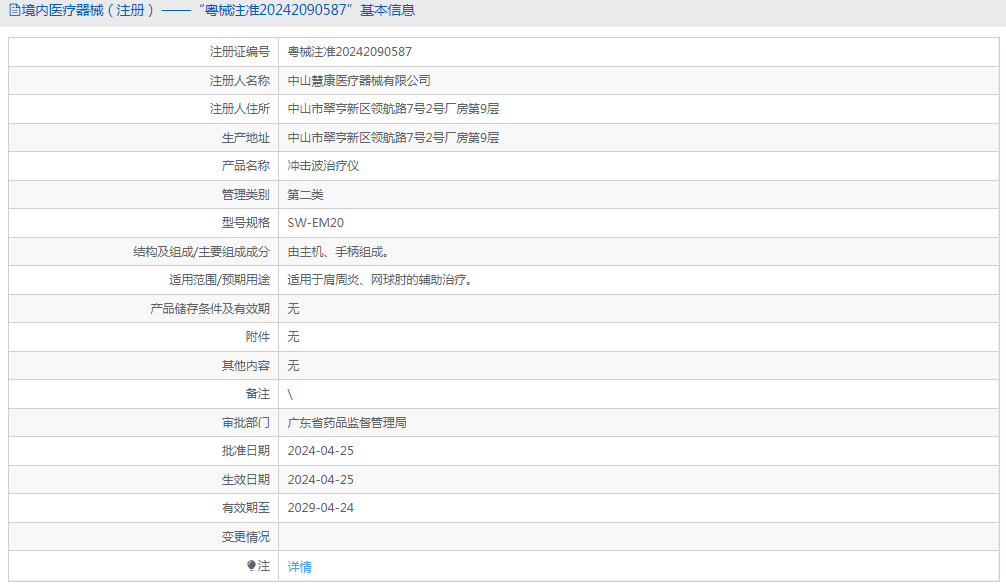Click the 适用范围/预期用途 description text
The height and width of the screenshot is (586, 1006).
pyautogui.click(x=382, y=280)
